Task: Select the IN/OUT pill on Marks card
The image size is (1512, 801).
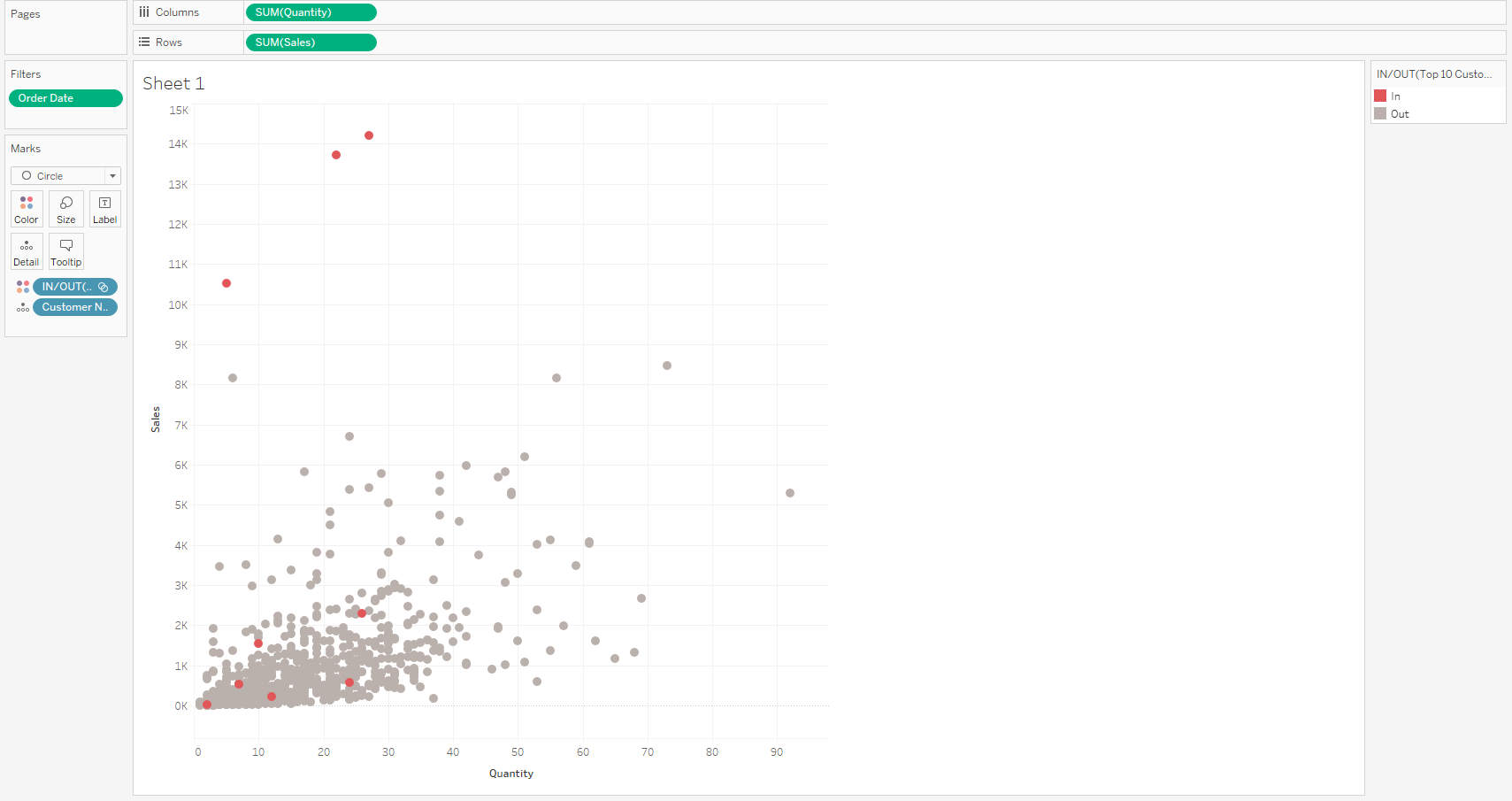Action: click(75, 287)
